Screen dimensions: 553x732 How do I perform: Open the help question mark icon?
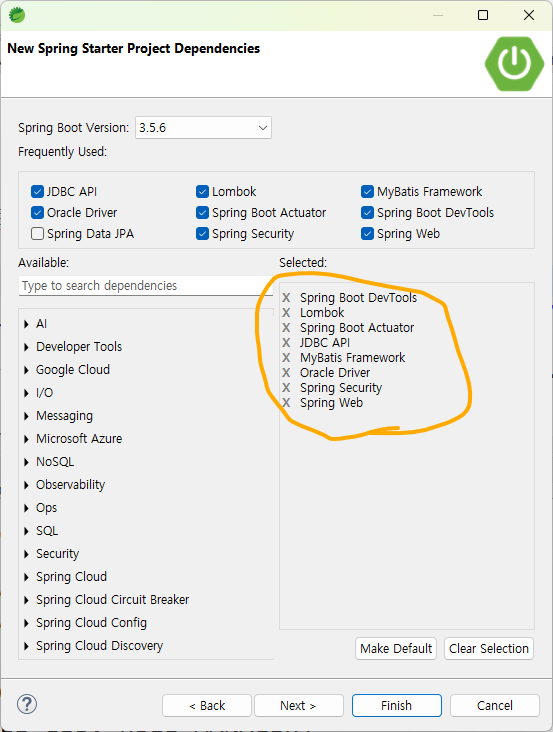click(x=27, y=704)
